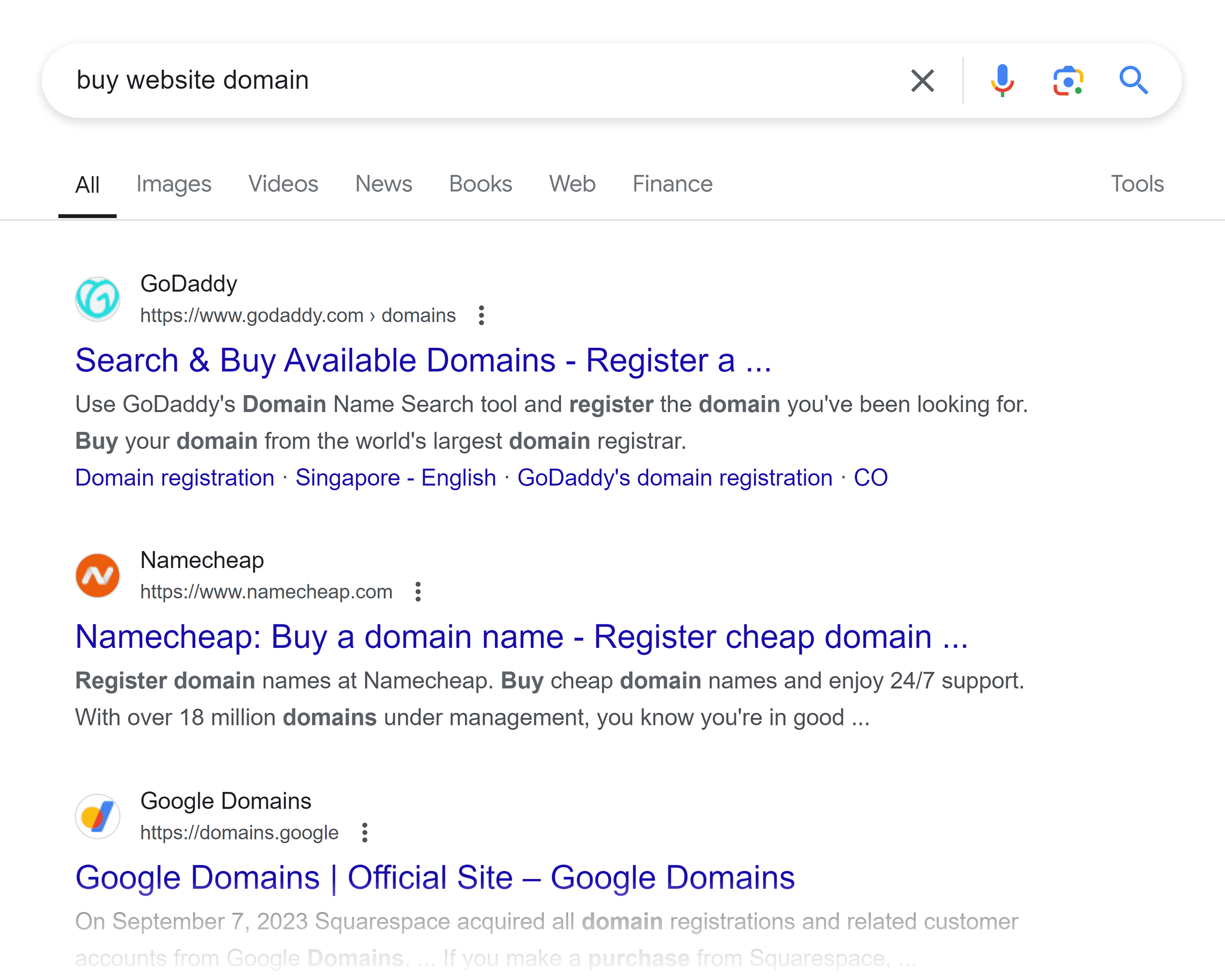Click the blue magnifying glass search icon
1225x980 pixels.
point(1133,81)
